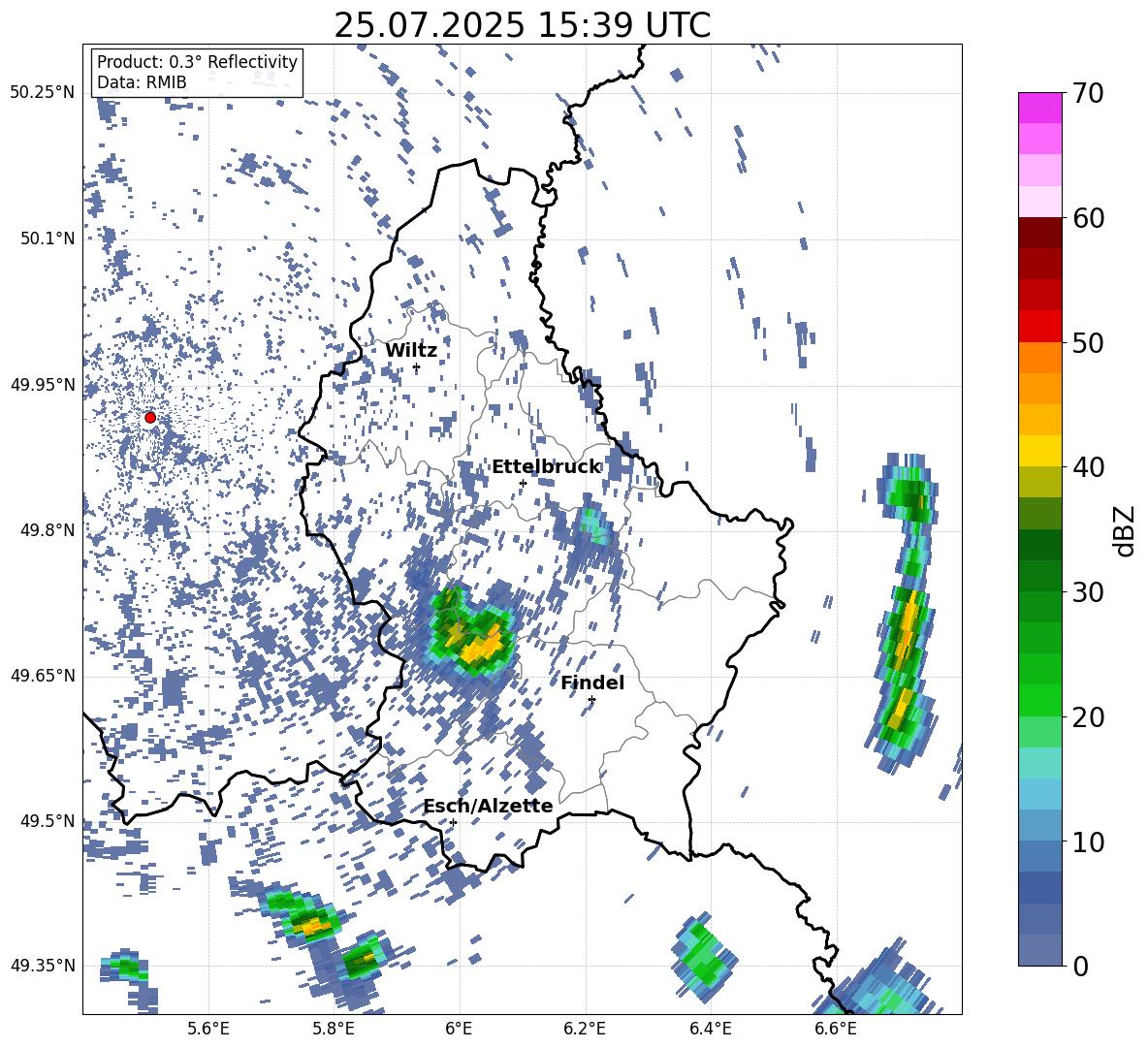Click the Ettelbruck station cross marker
Screen dimensions: 1148x1048
point(523,483)
